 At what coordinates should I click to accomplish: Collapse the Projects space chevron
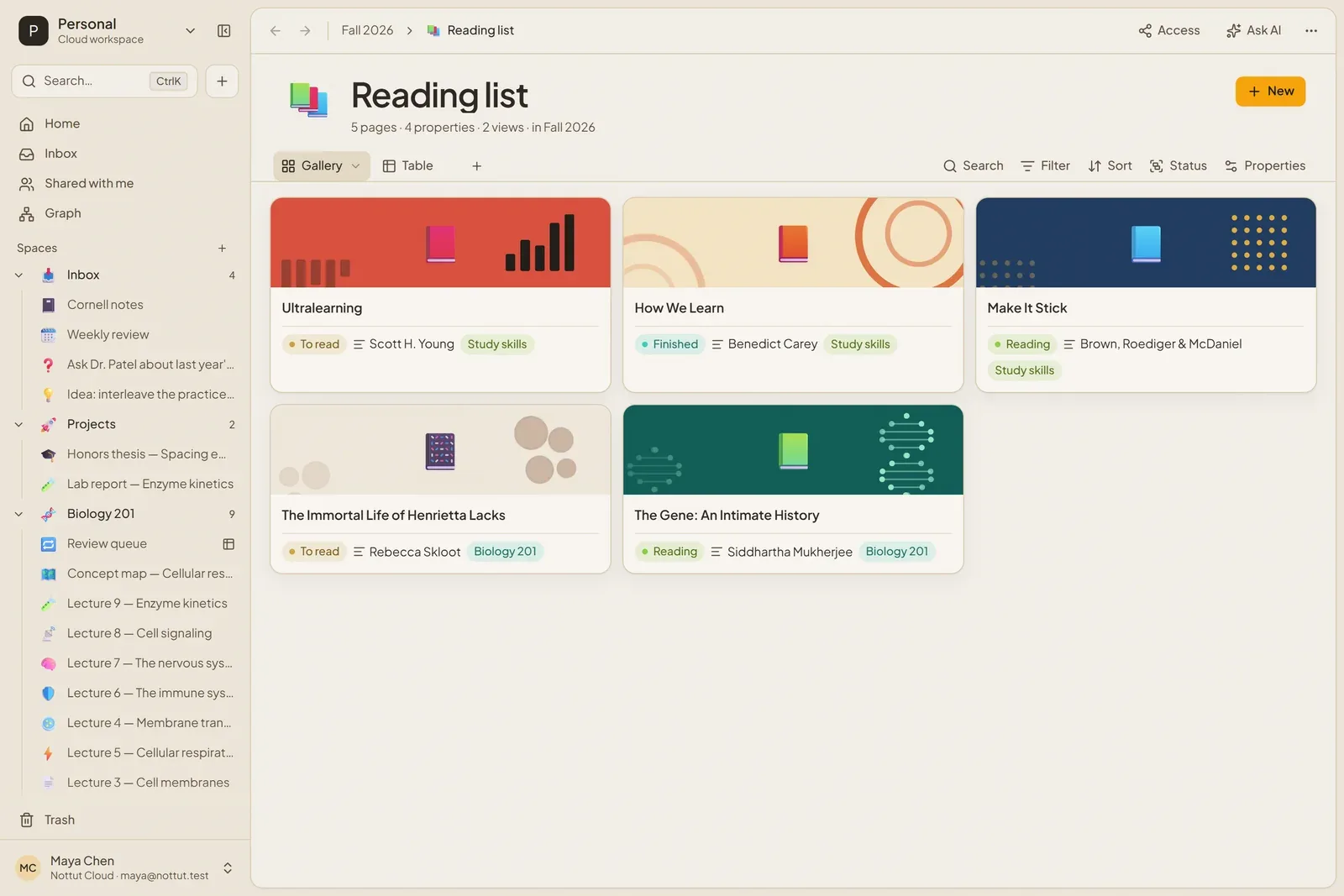19,425
